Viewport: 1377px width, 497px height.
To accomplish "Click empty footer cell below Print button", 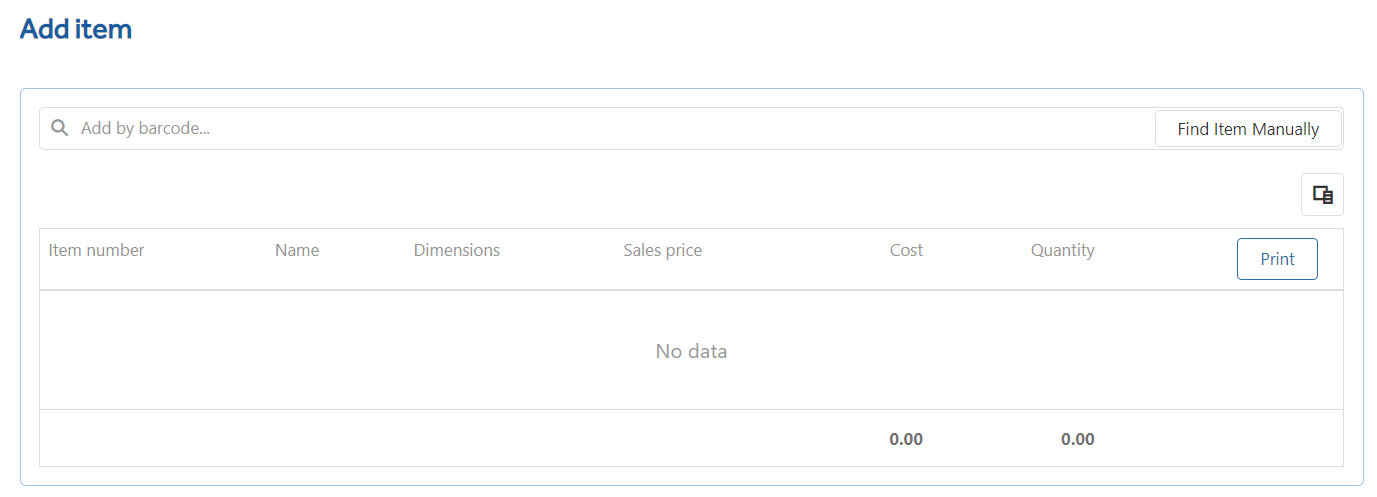I will click(1277, 438).
